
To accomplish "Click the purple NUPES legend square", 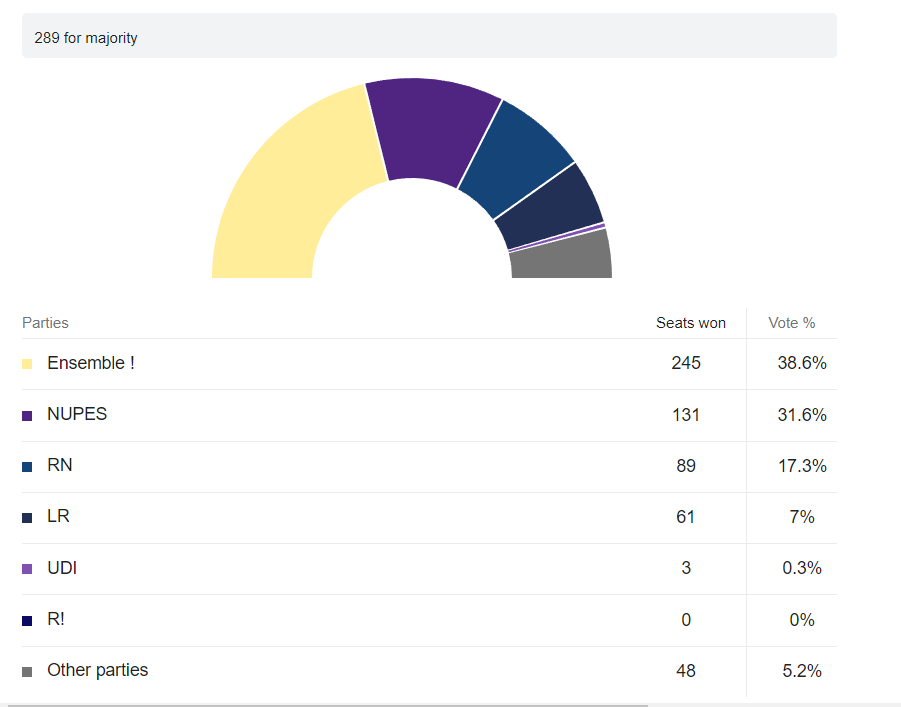I will pyautogui.click(x=27, y=415).
